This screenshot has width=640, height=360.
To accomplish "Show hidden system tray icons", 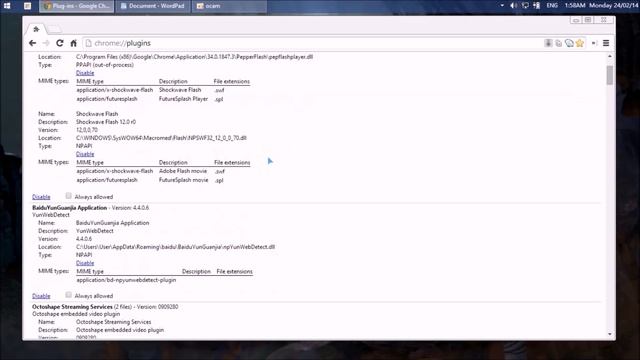I will [x=502, y=6].
